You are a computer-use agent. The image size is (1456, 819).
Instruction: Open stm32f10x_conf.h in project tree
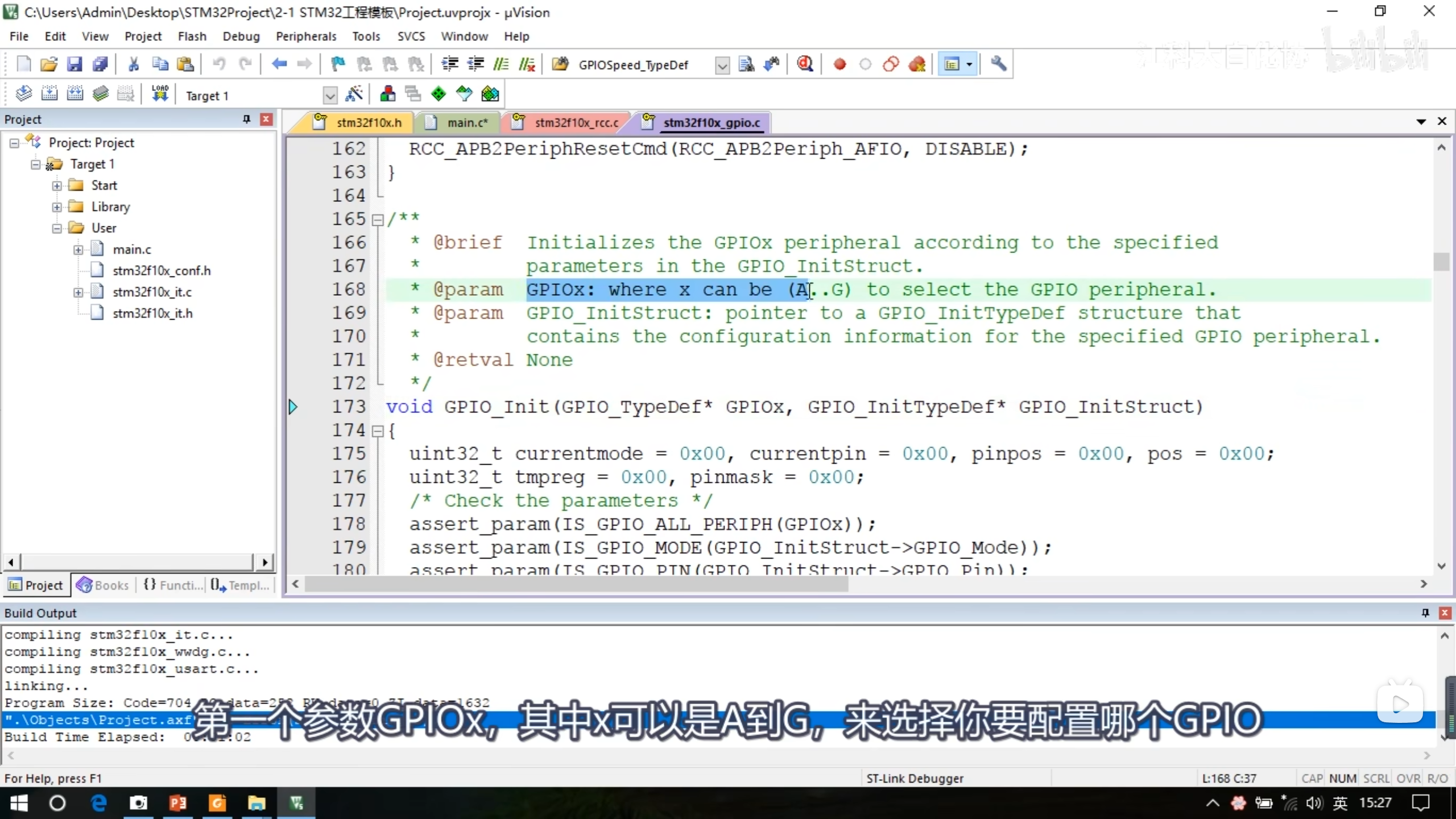point(162,271)
